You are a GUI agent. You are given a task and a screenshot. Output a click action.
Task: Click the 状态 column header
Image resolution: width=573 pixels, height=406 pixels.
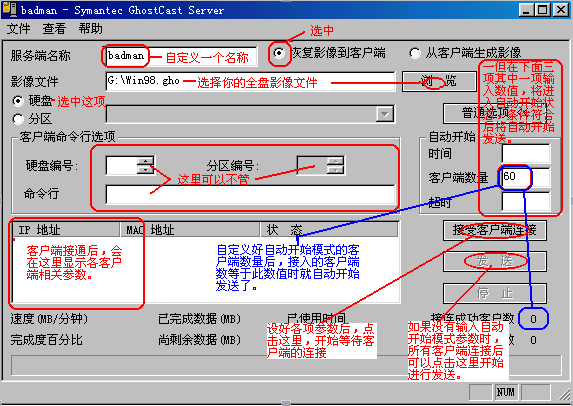[x=329, y=230]
